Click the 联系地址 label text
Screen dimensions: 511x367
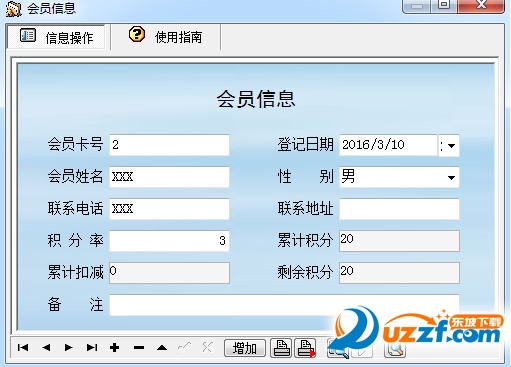click(305, 208)
